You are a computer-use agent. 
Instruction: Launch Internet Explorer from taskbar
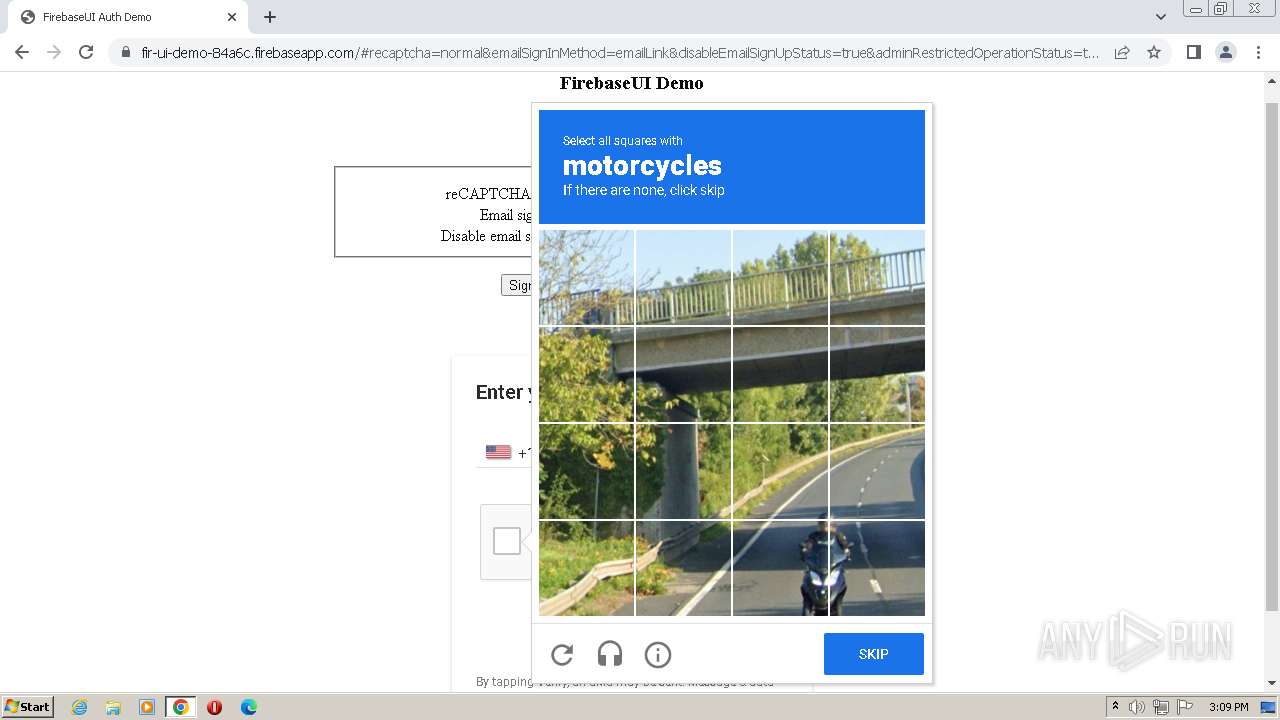click(x=80, y=707)
